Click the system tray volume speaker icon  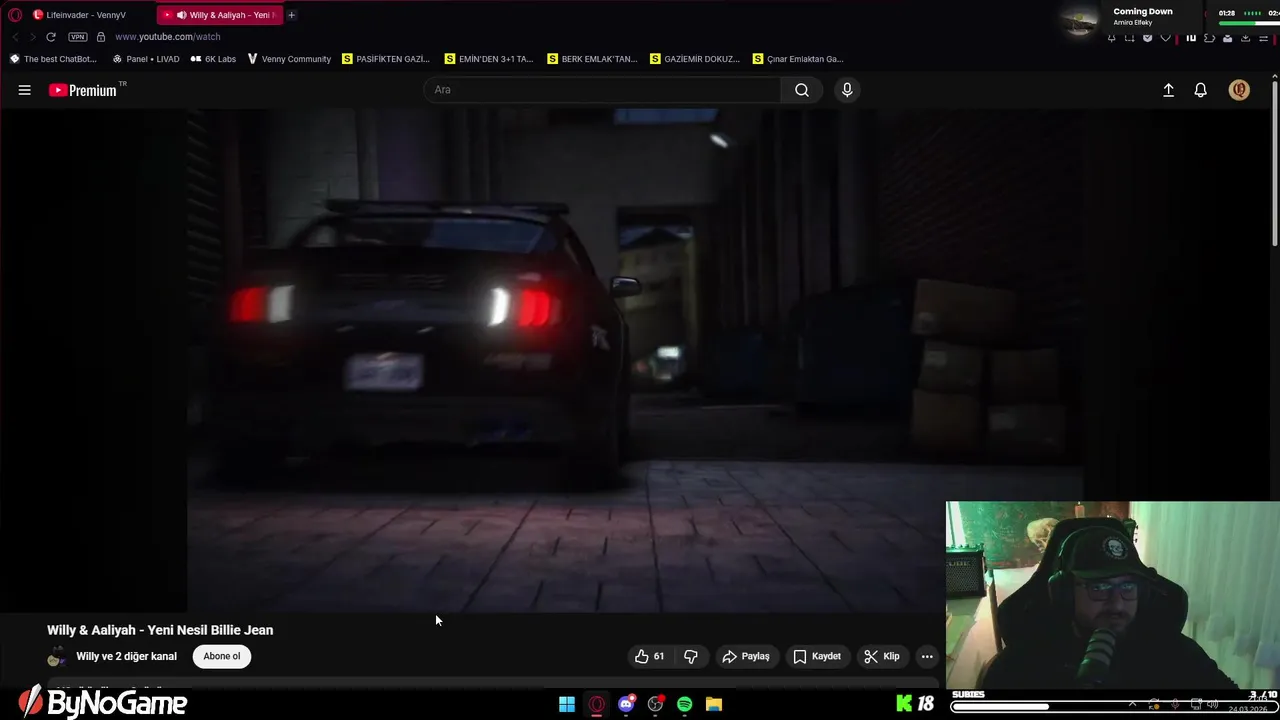click(x=1212, y=704)
